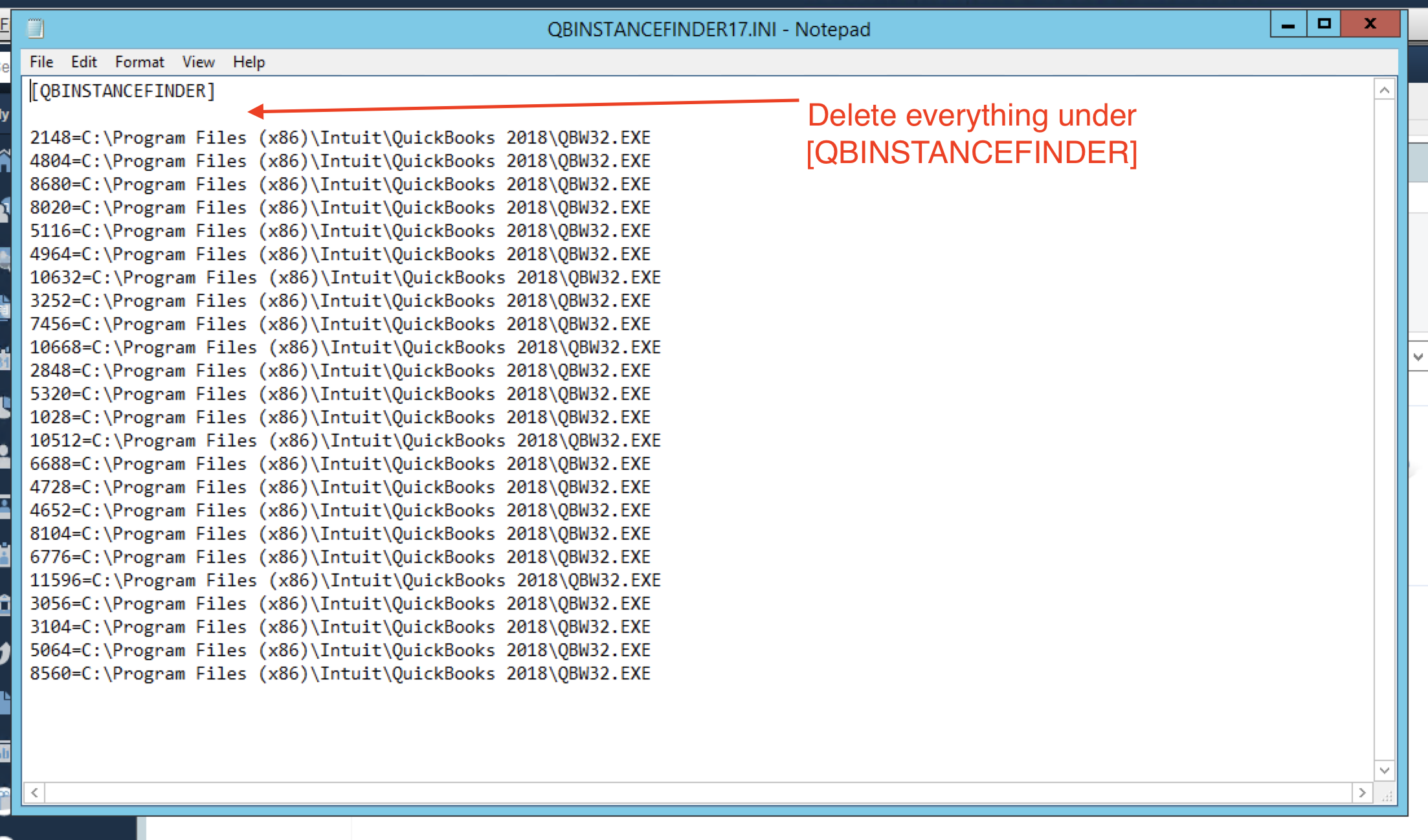The image size is (1428, 840).
Task: Click the vertical scrollbar down arrow
Action: (1385, 770)
